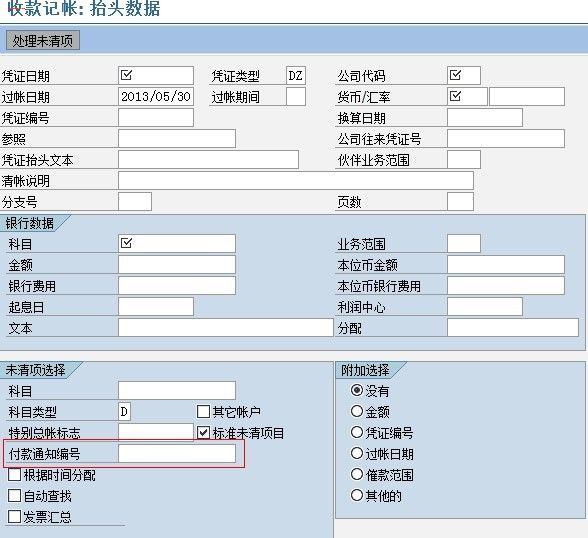
Task: Click the 过帐期间 input field
Action: (x=296, y=96)
